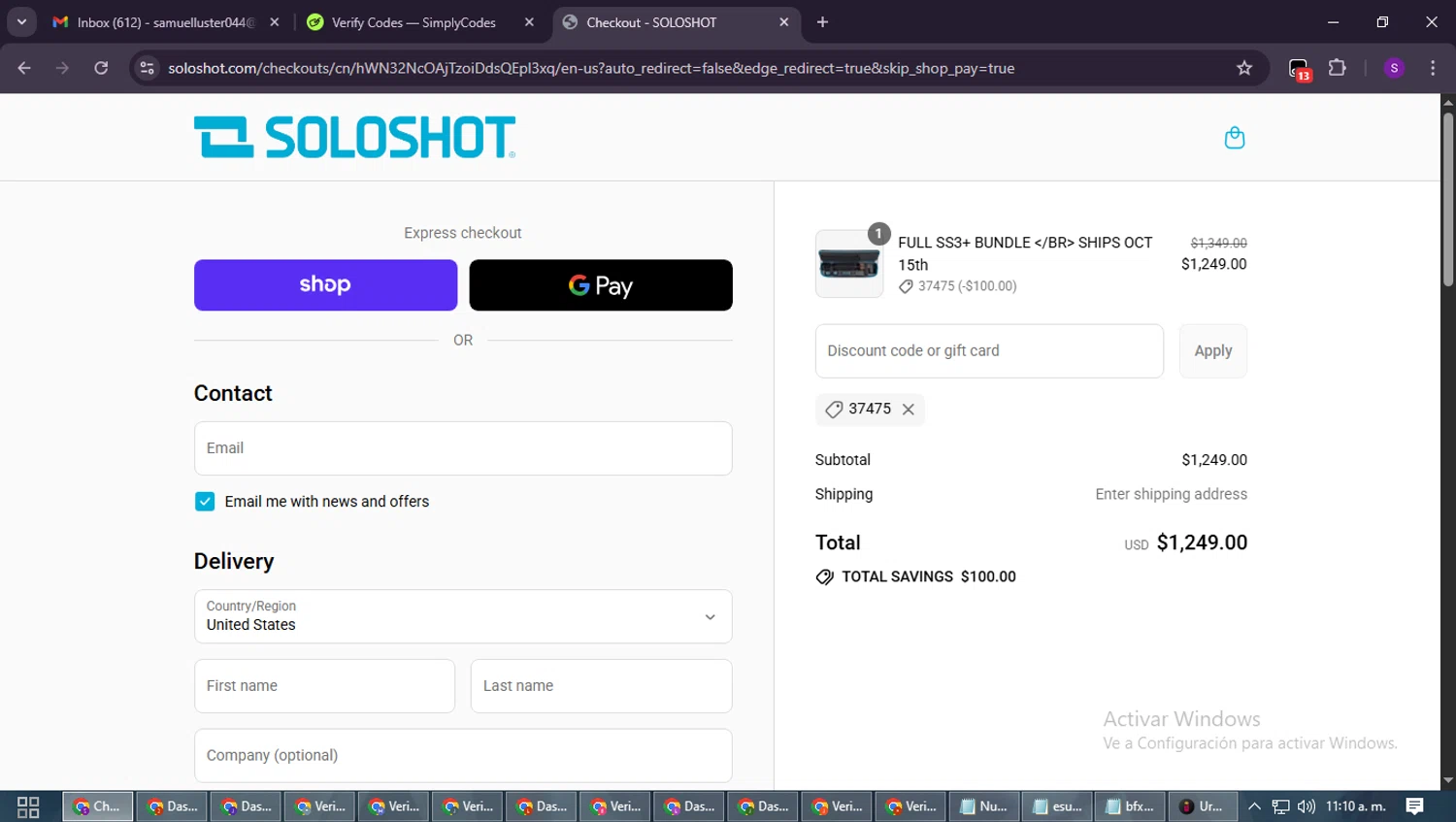Select the Checkout - SOLOSHOT tab

coord(676,21)
